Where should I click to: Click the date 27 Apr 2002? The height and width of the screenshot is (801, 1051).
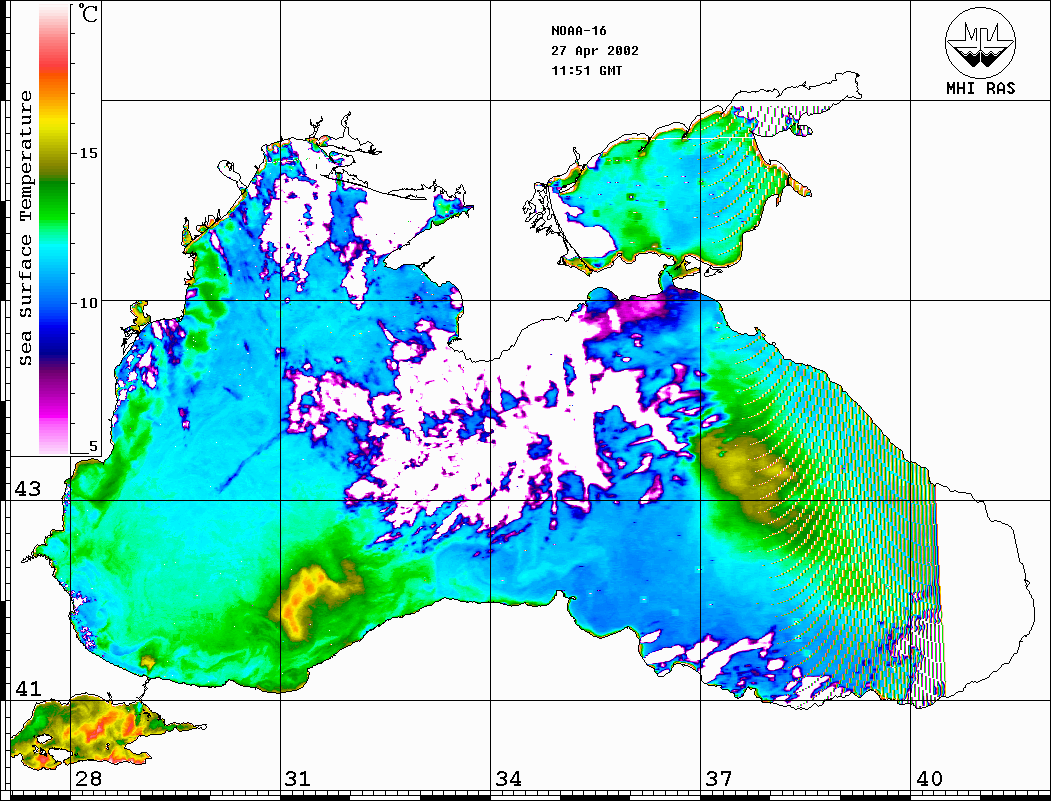pyautogui.click(x=595, y=51)
